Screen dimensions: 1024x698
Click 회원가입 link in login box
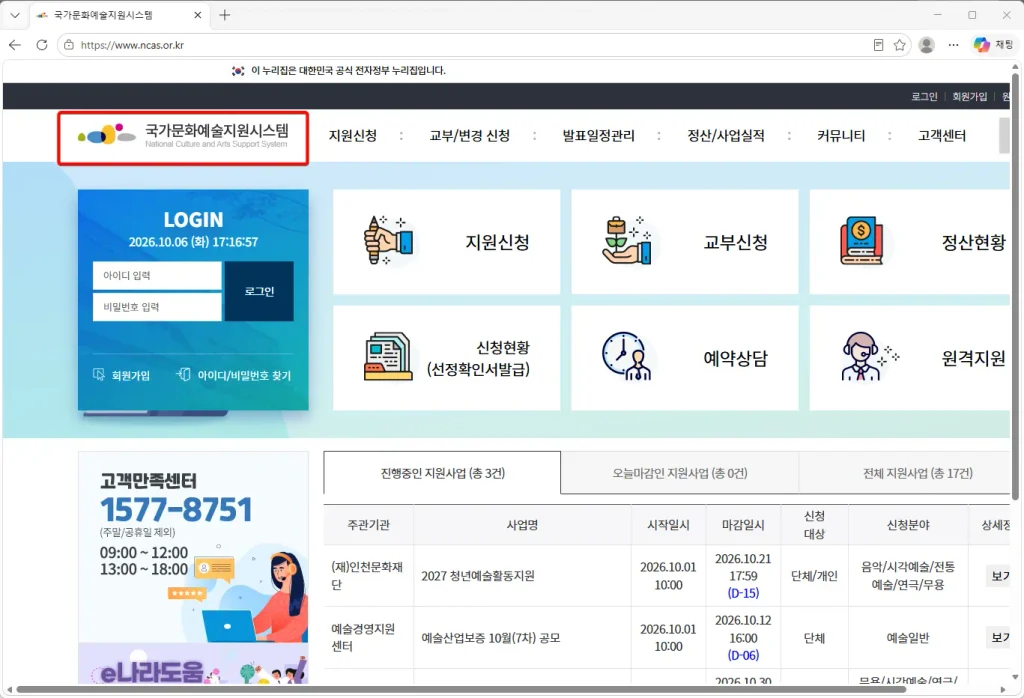click(131, 375)
